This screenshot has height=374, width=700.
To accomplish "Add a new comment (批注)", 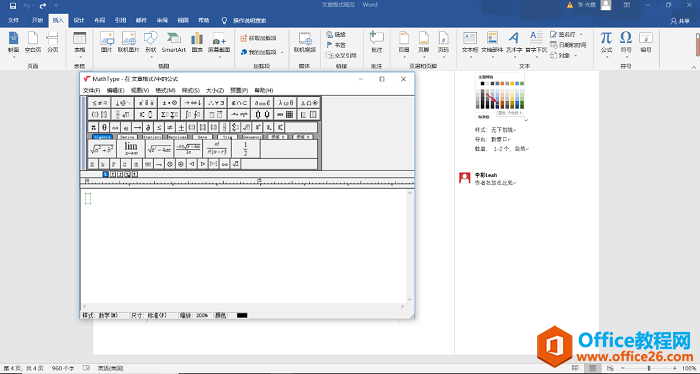I will coord(377,42).
